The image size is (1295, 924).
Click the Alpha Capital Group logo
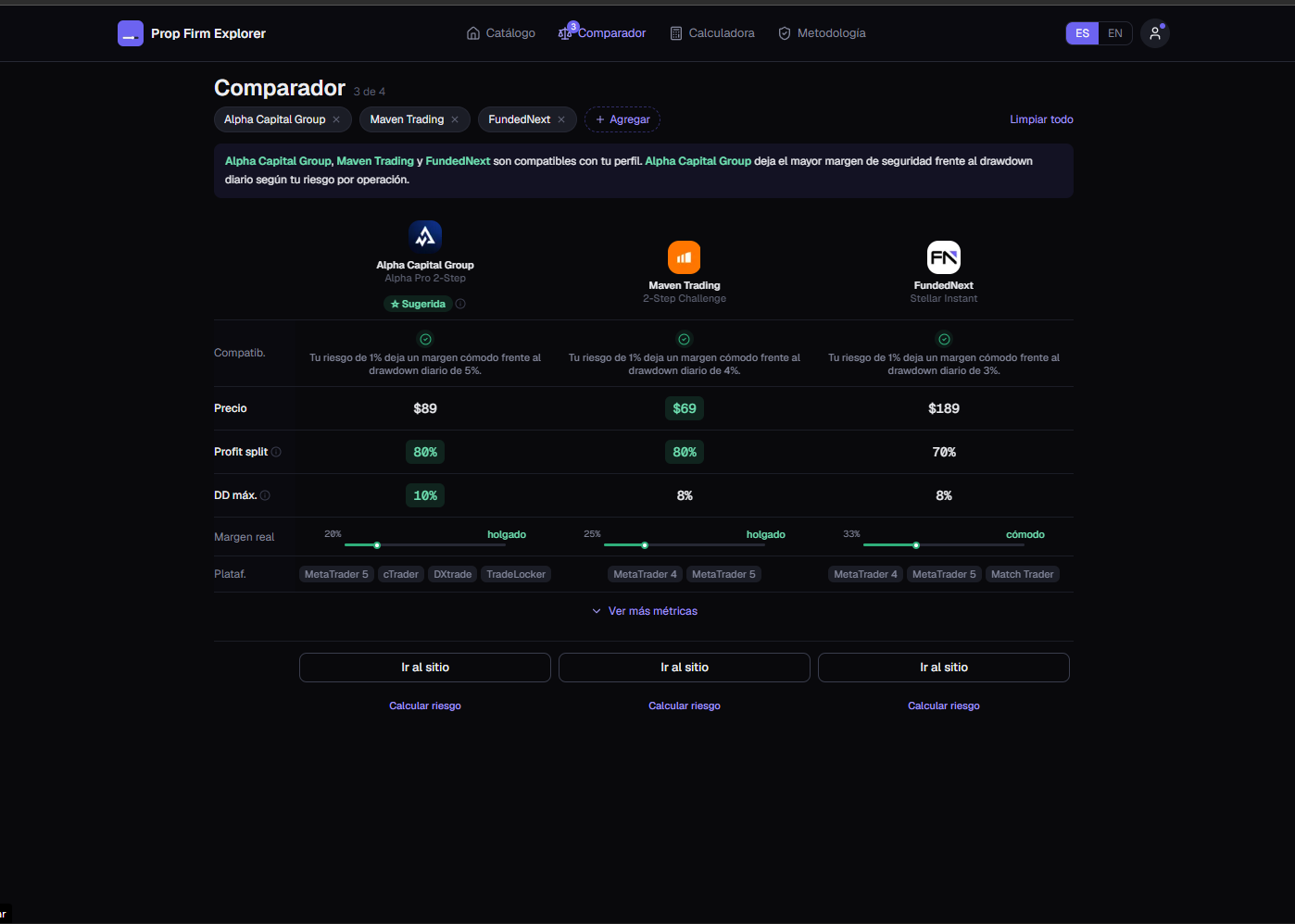tap(425, 237)
